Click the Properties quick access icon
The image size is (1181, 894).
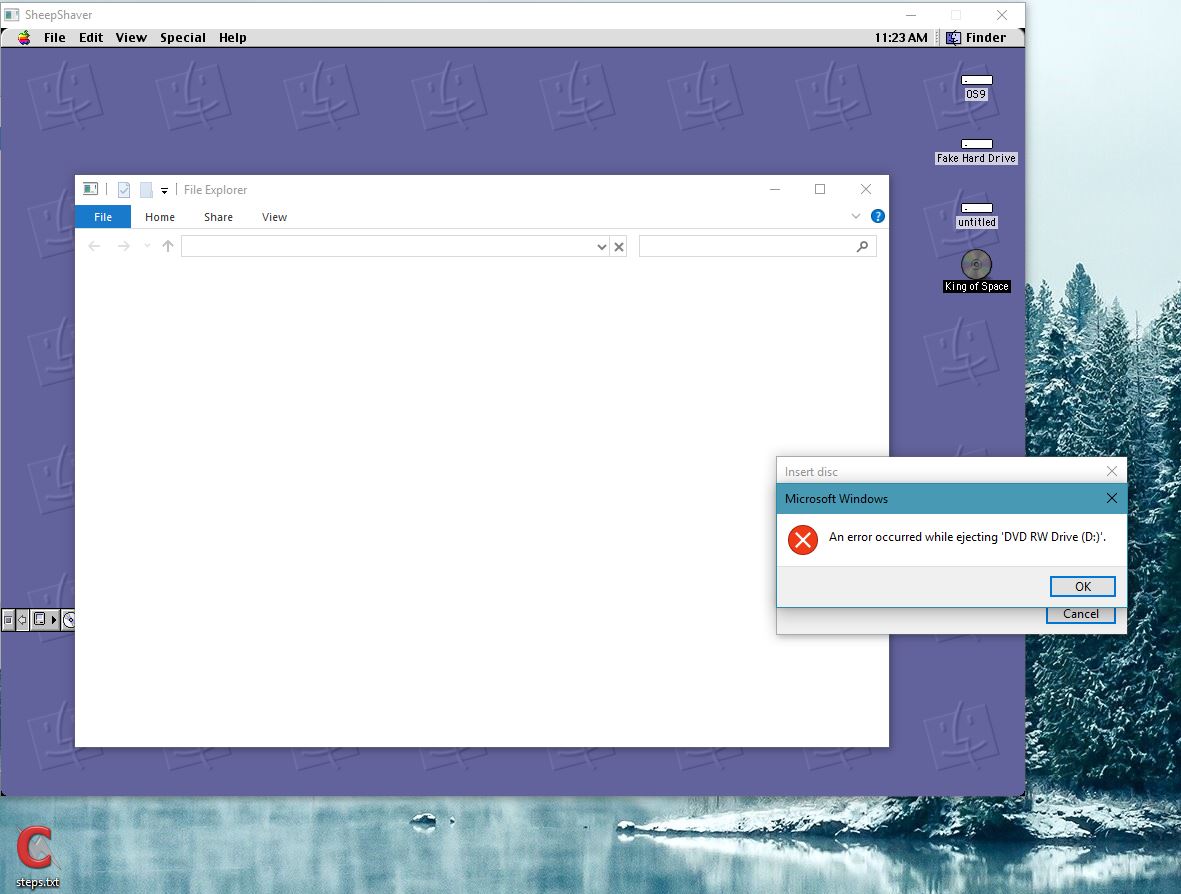tap(124, 190)
